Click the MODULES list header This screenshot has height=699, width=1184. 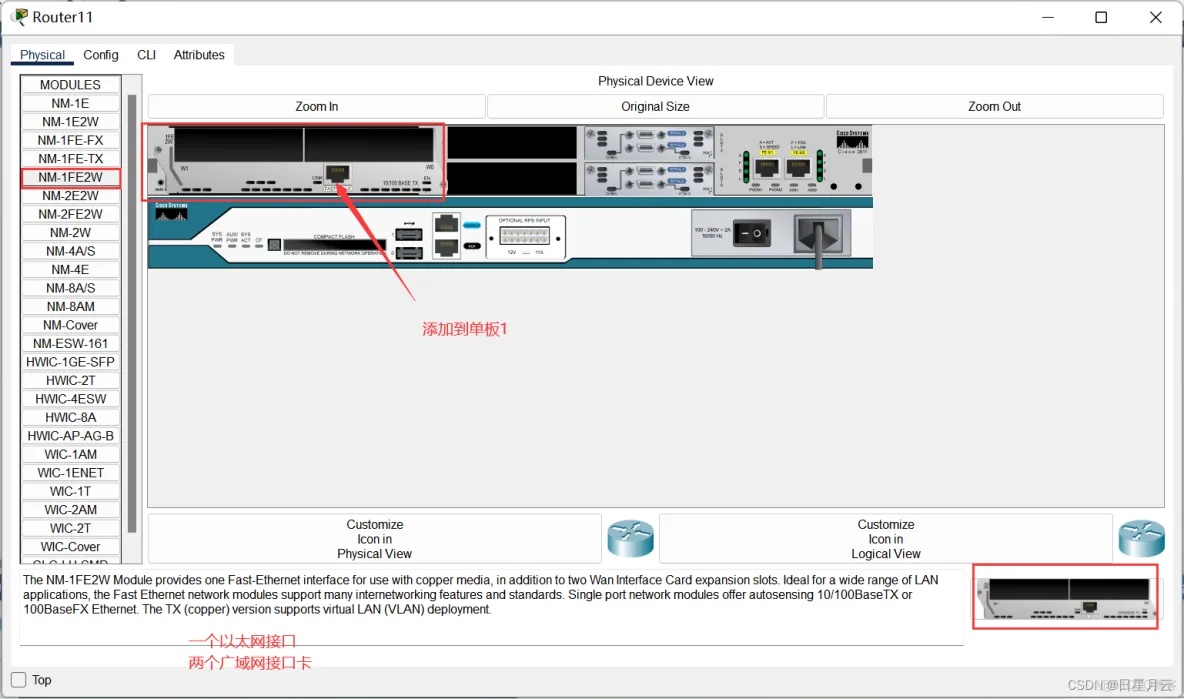[70, 85]
